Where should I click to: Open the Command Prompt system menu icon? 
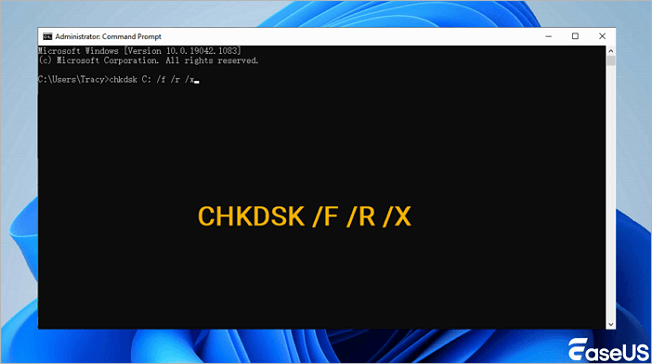pyautogui.click(x=47, y=37)
